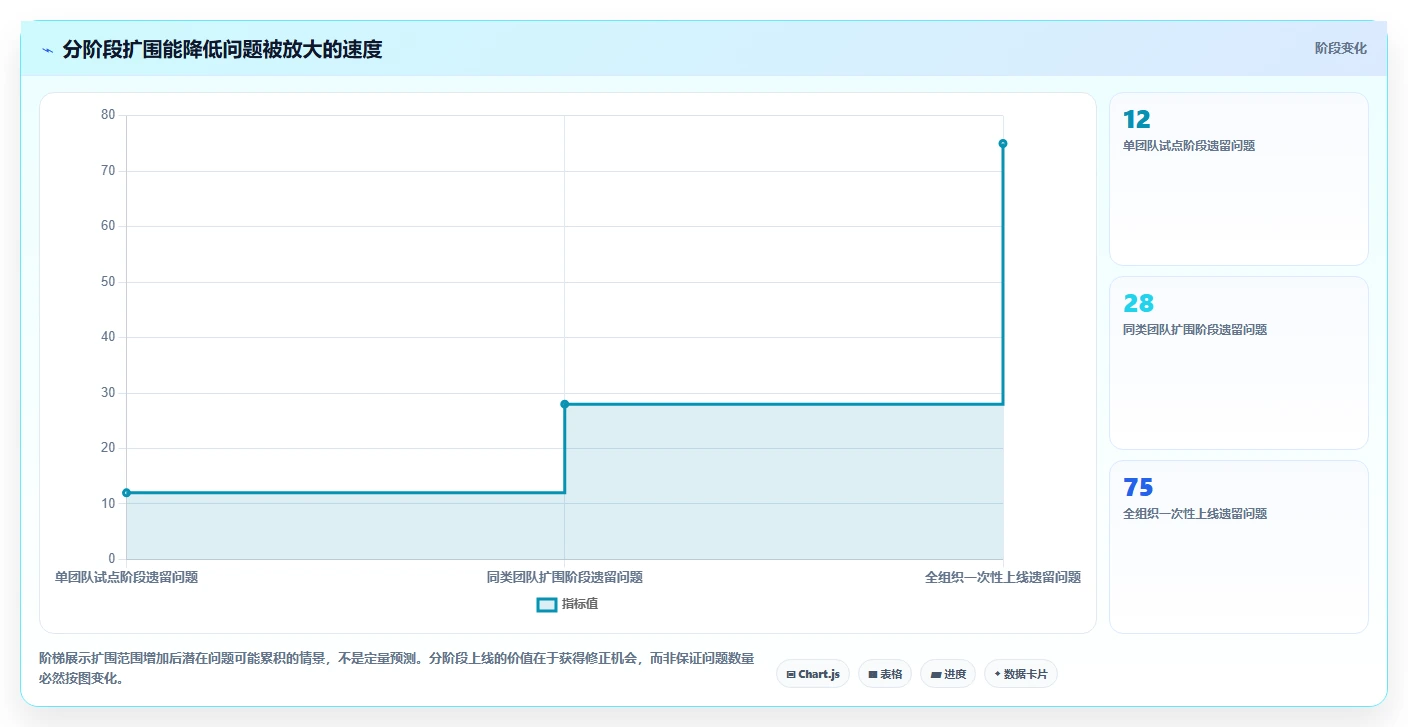
Task: Click the 表格 tag
Action: [884, 674]
